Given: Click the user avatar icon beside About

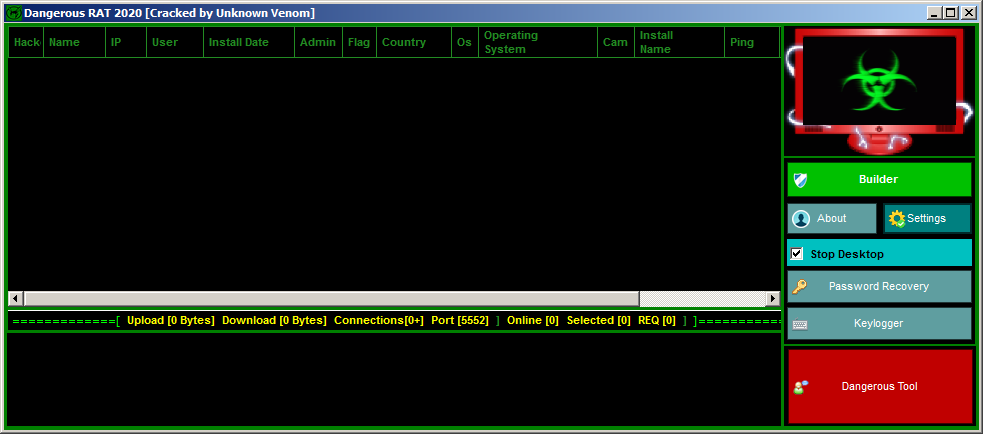Looking at the screenshot, I should [x=800, y=219].
